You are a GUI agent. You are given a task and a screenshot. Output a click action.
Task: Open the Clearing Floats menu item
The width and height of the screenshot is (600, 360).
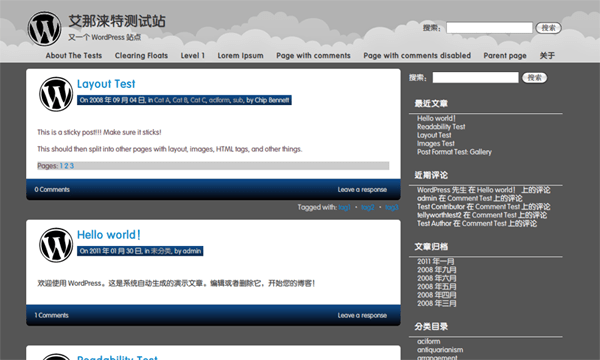tap(141, 55)
